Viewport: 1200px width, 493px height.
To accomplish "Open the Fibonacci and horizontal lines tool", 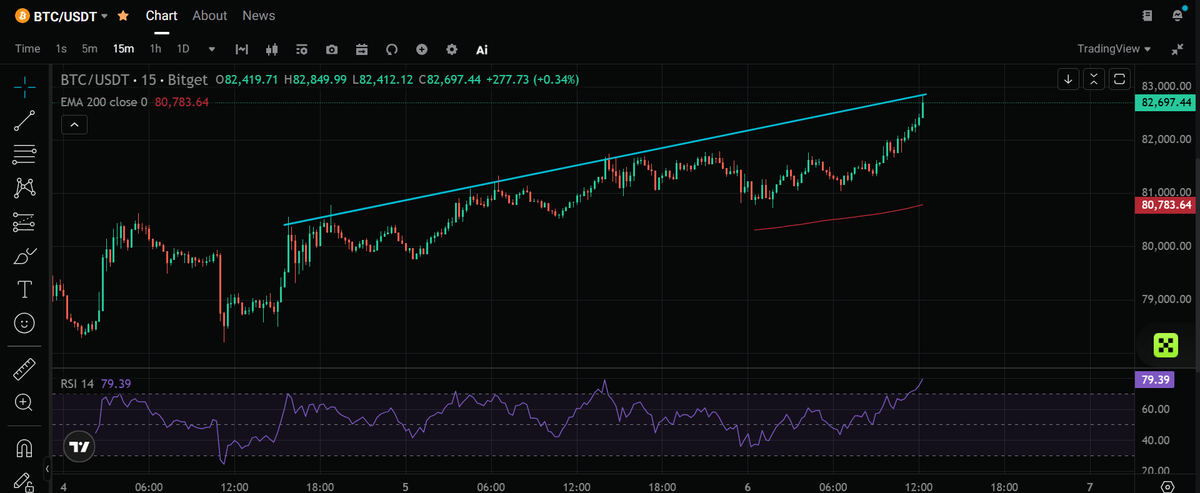I will tap(24, 154).
